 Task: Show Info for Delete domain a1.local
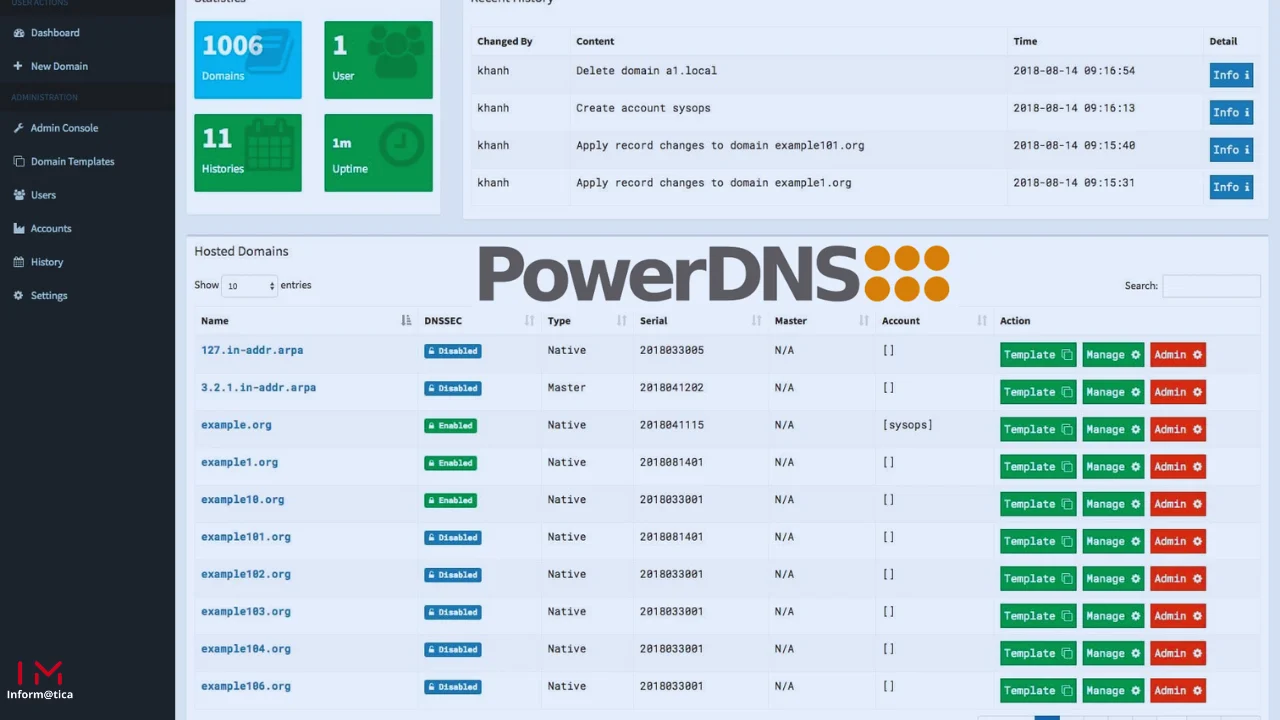(x=1231, y=75)
